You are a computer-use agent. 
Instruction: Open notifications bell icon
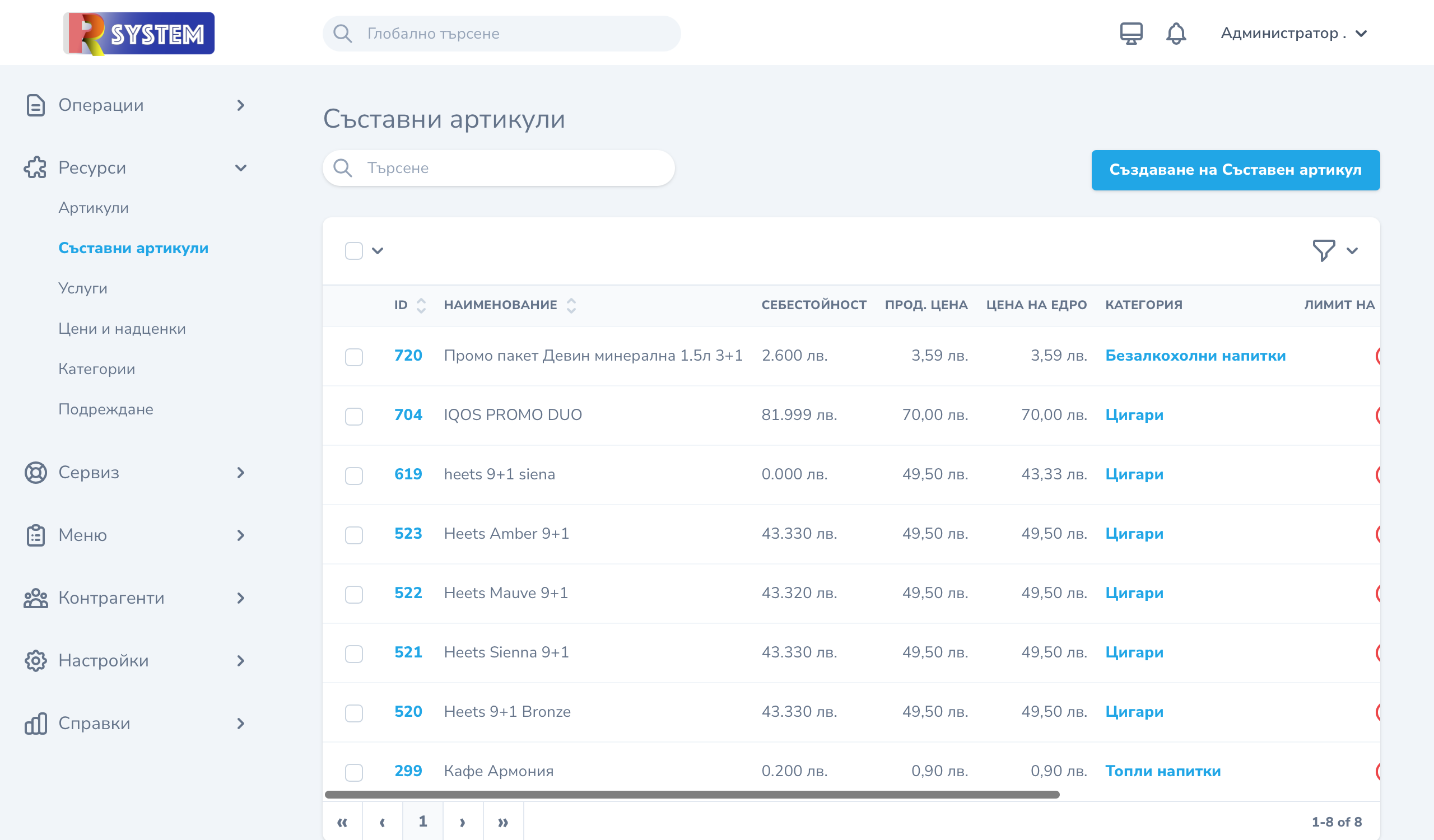tap(1176, 33)
